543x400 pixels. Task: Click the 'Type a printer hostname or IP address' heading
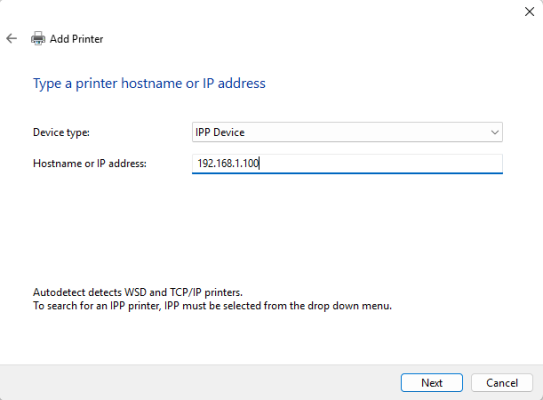pos(149,83)
